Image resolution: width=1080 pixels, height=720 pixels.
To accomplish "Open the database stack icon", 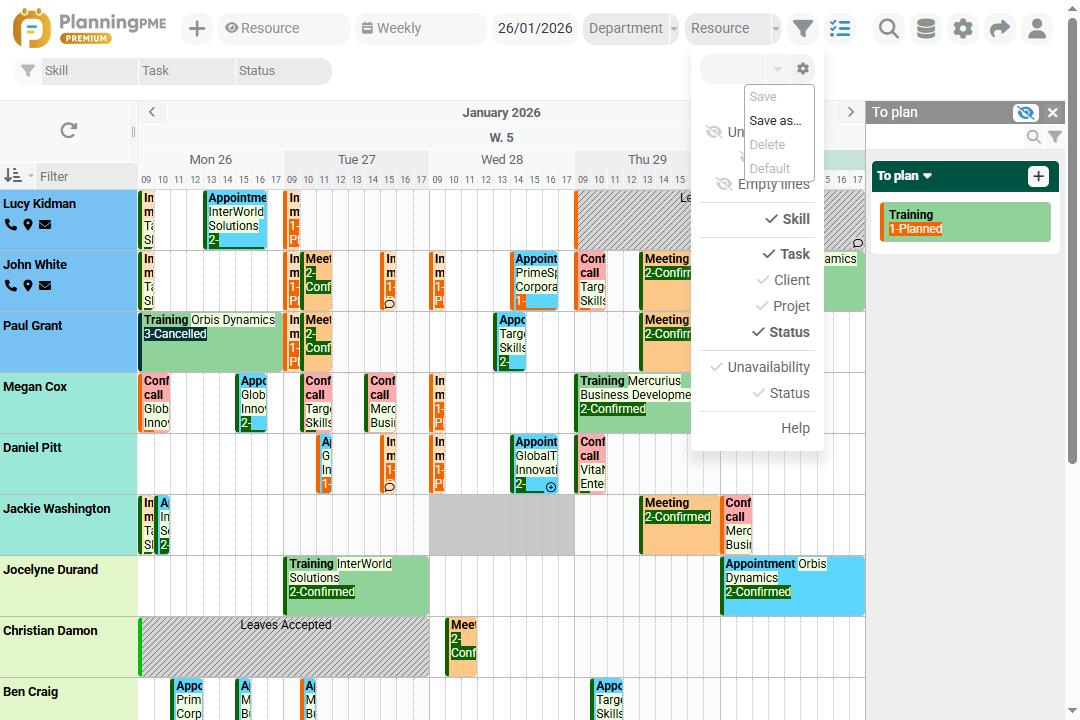I will click(x=926, y=28).
